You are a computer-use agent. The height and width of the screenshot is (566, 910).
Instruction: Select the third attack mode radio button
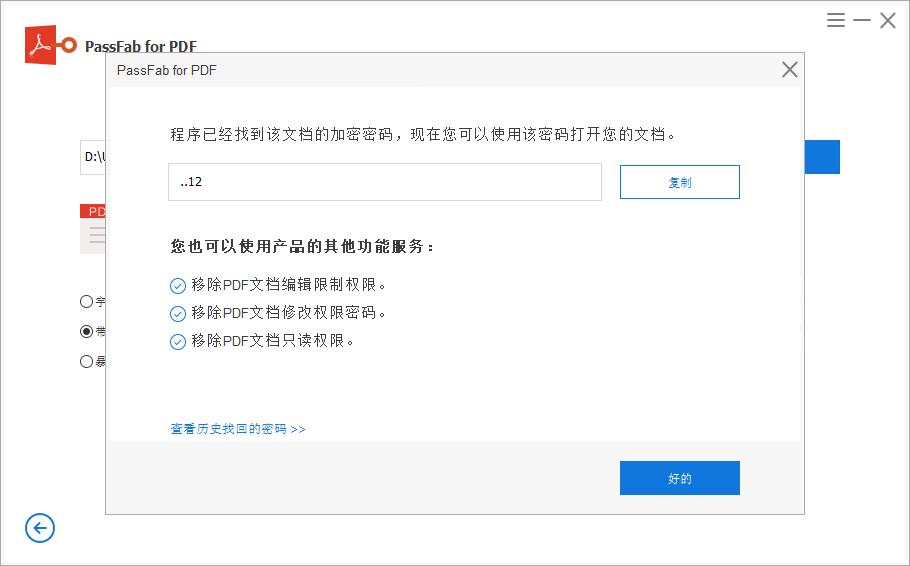86,361
